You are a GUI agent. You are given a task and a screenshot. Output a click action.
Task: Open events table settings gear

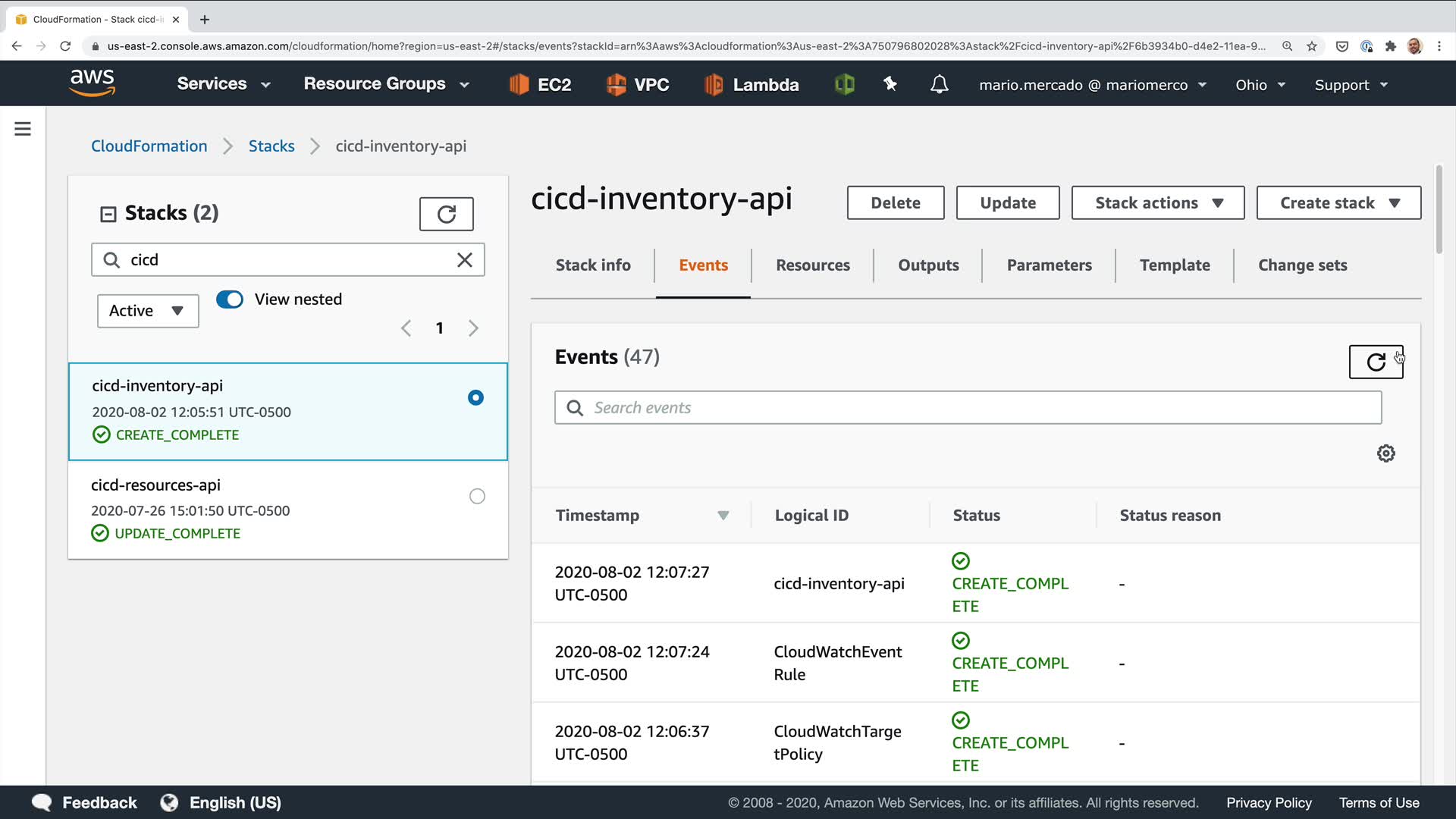coord(1385,453)
